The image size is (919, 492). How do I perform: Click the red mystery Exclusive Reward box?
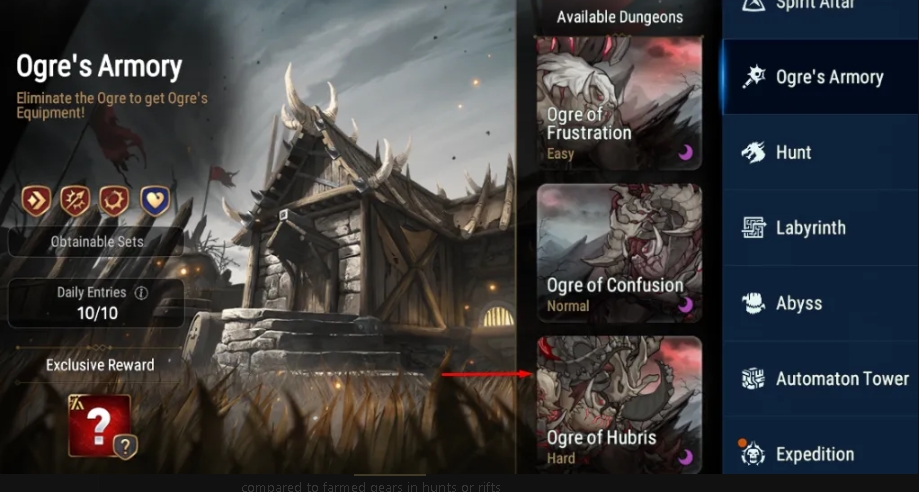click(x=100, y=426)
